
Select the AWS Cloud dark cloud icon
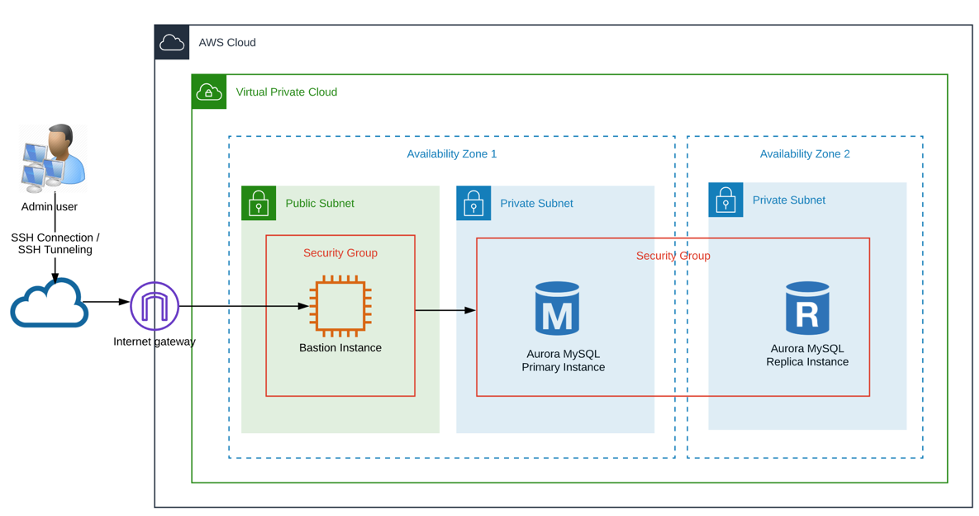point(172,42)
